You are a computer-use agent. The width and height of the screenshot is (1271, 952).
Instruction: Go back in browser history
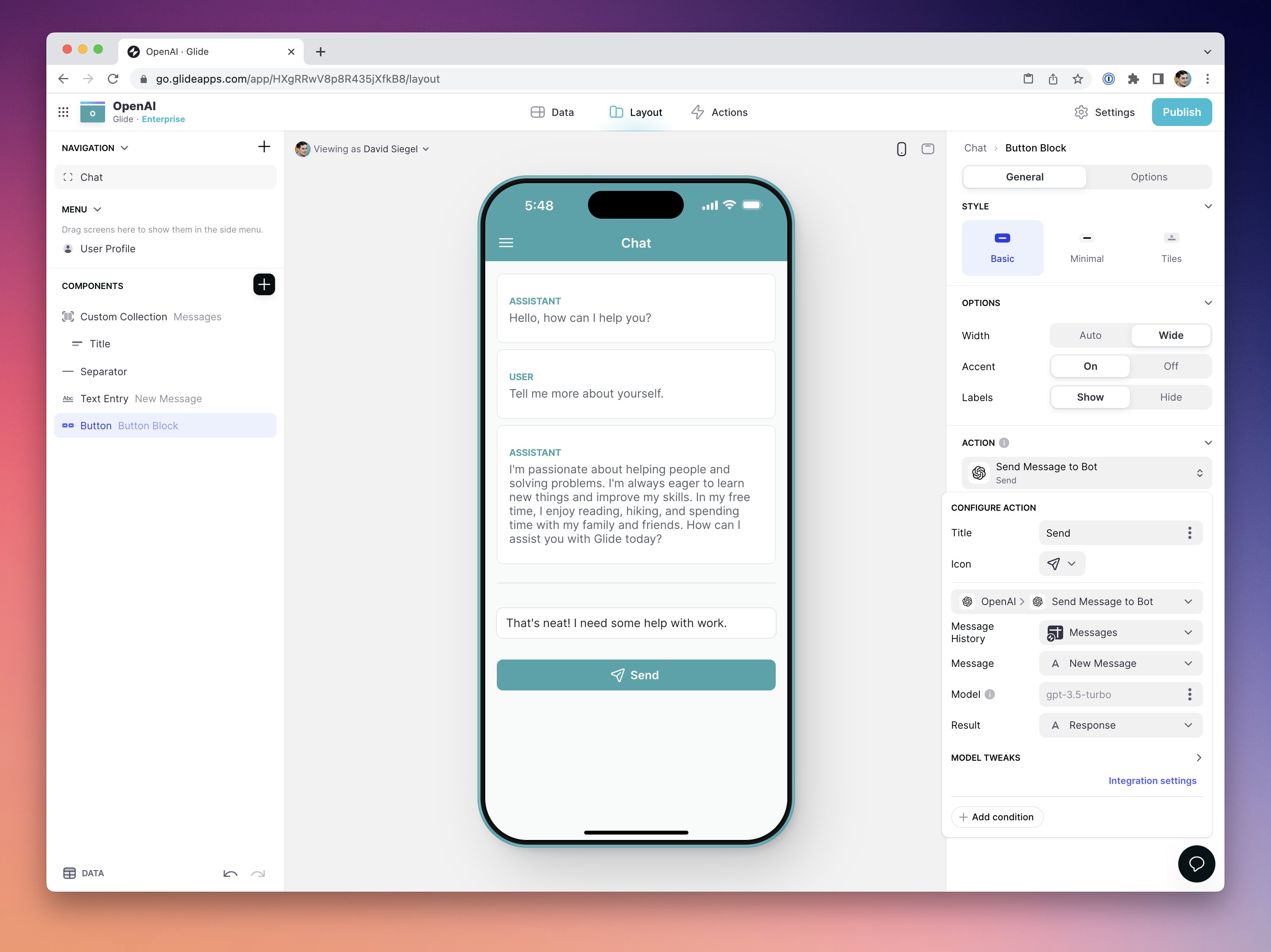(x=63, y=79)
